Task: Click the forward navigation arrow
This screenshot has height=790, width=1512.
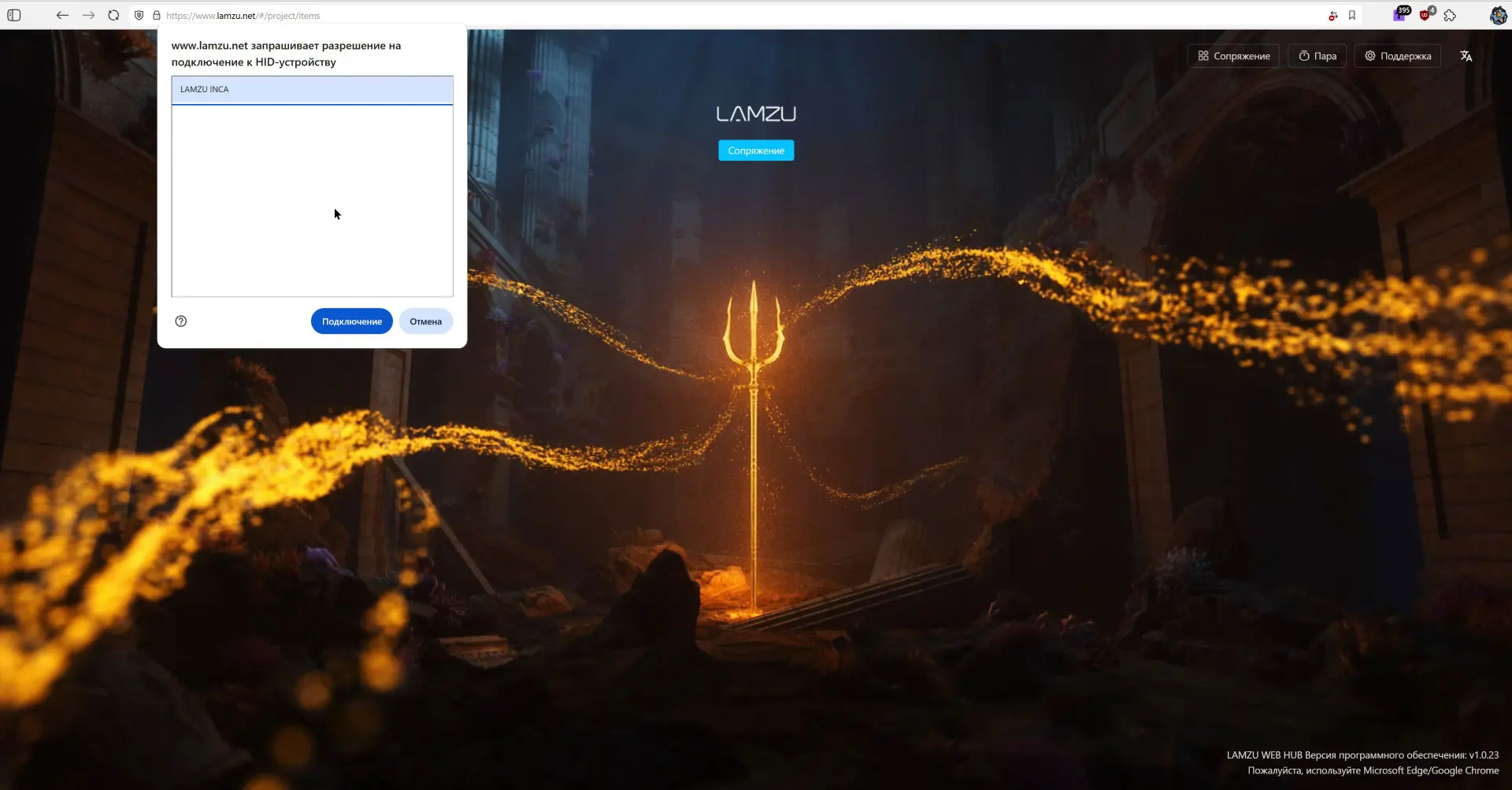Action: [88, 15]
